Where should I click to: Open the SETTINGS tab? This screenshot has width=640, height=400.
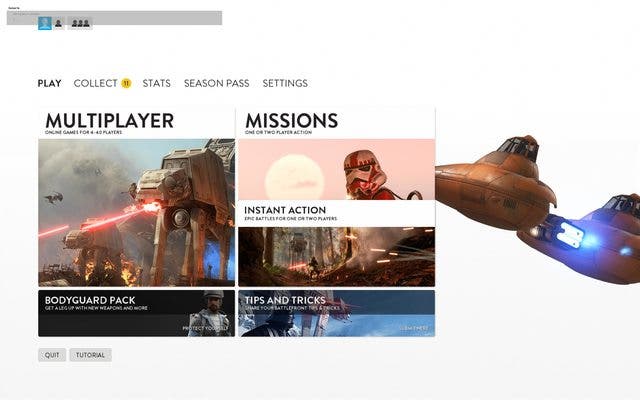pyautogui.click(x=285, y=83)
